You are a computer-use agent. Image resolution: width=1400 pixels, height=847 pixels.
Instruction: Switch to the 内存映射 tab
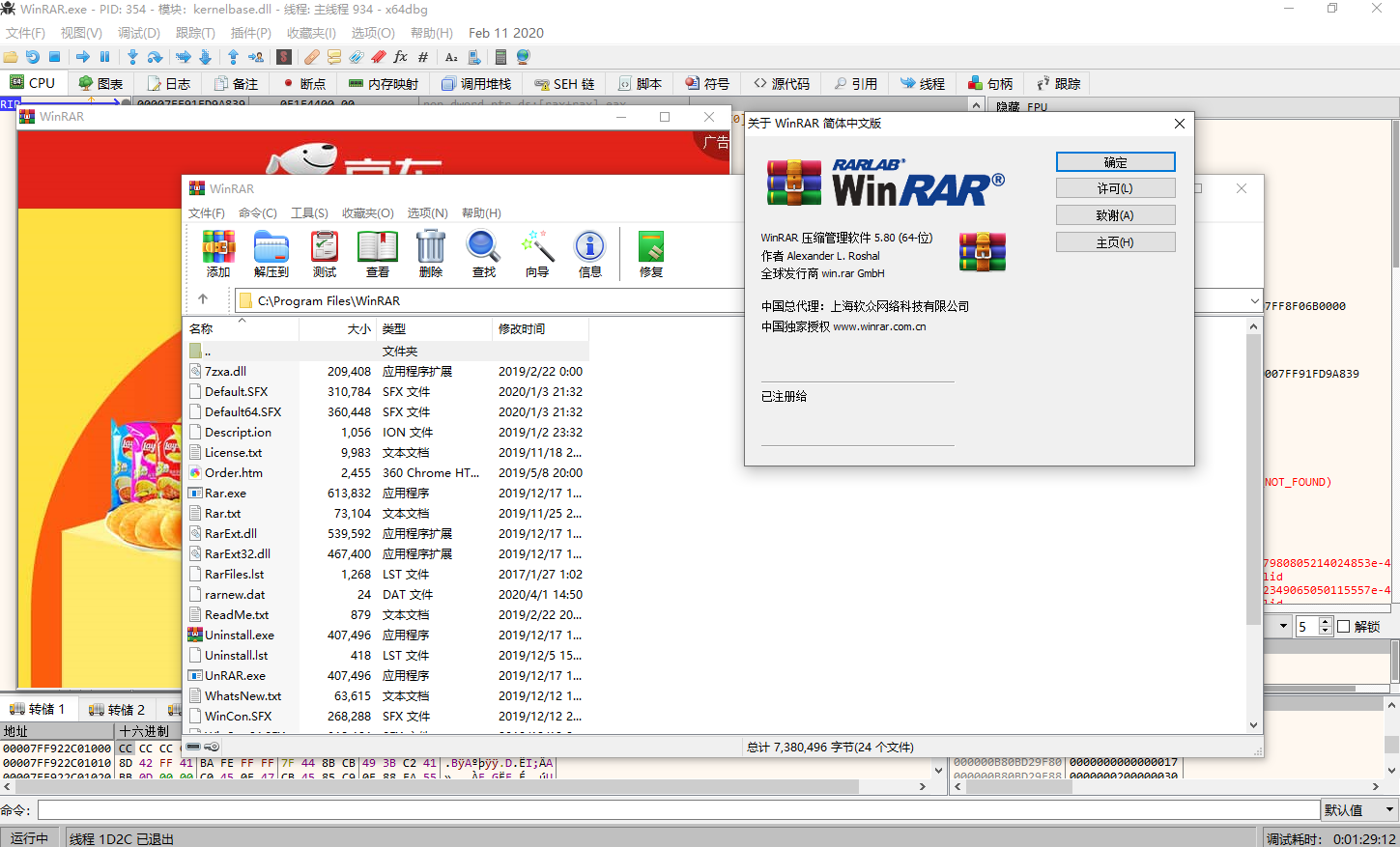pos(384,84)
